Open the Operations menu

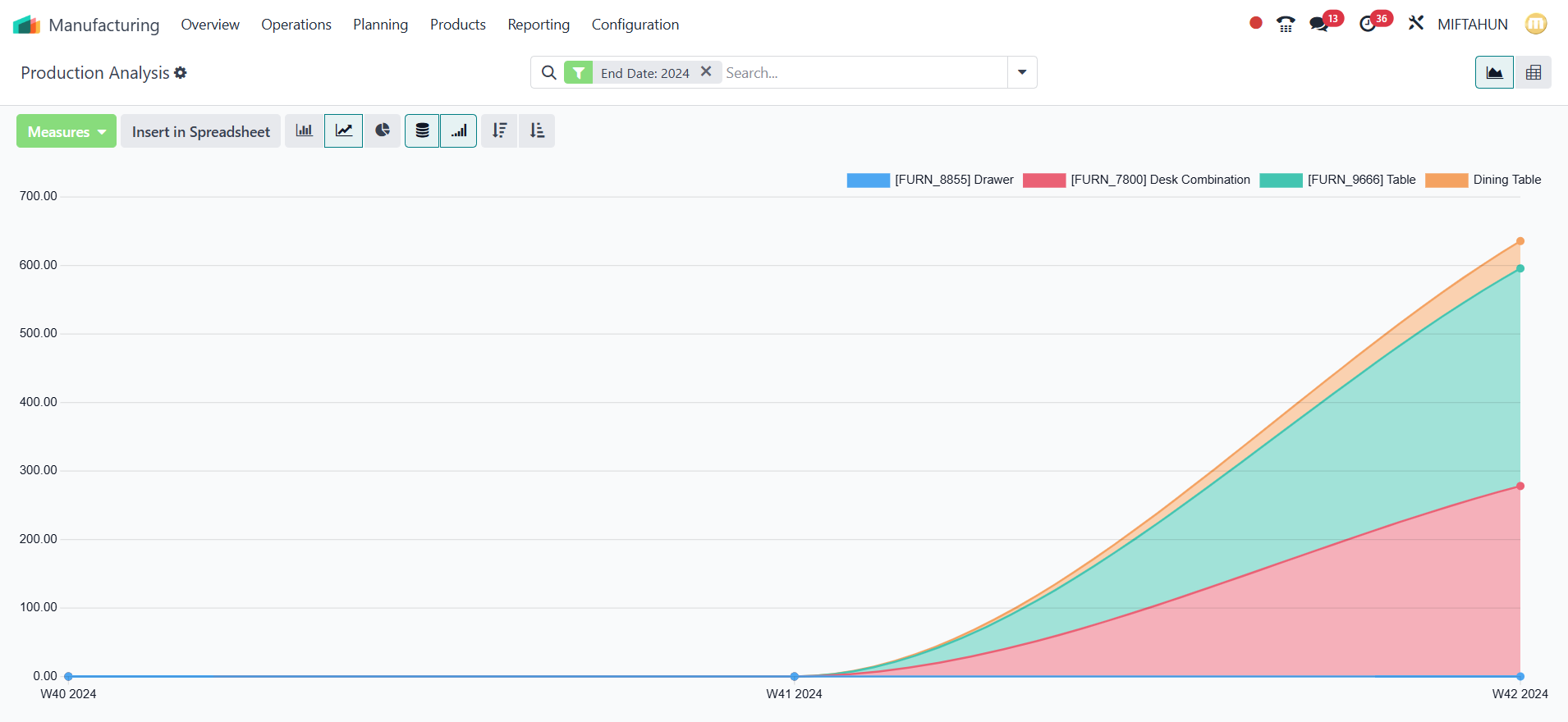[x=296, y=25]
